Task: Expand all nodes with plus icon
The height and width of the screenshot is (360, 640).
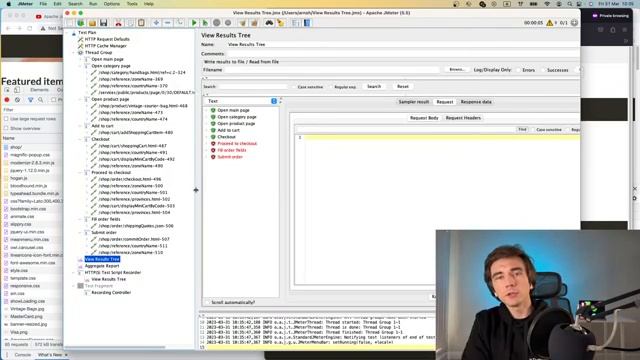Action: 156,23
